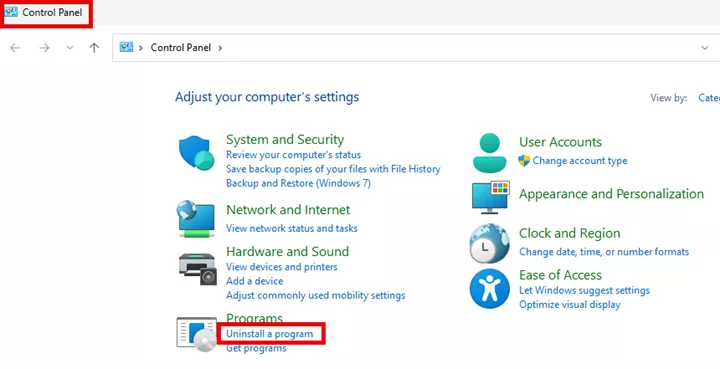Click View network status and tasks
Screen dimensions: 720x369
click(x=292, y=228)
